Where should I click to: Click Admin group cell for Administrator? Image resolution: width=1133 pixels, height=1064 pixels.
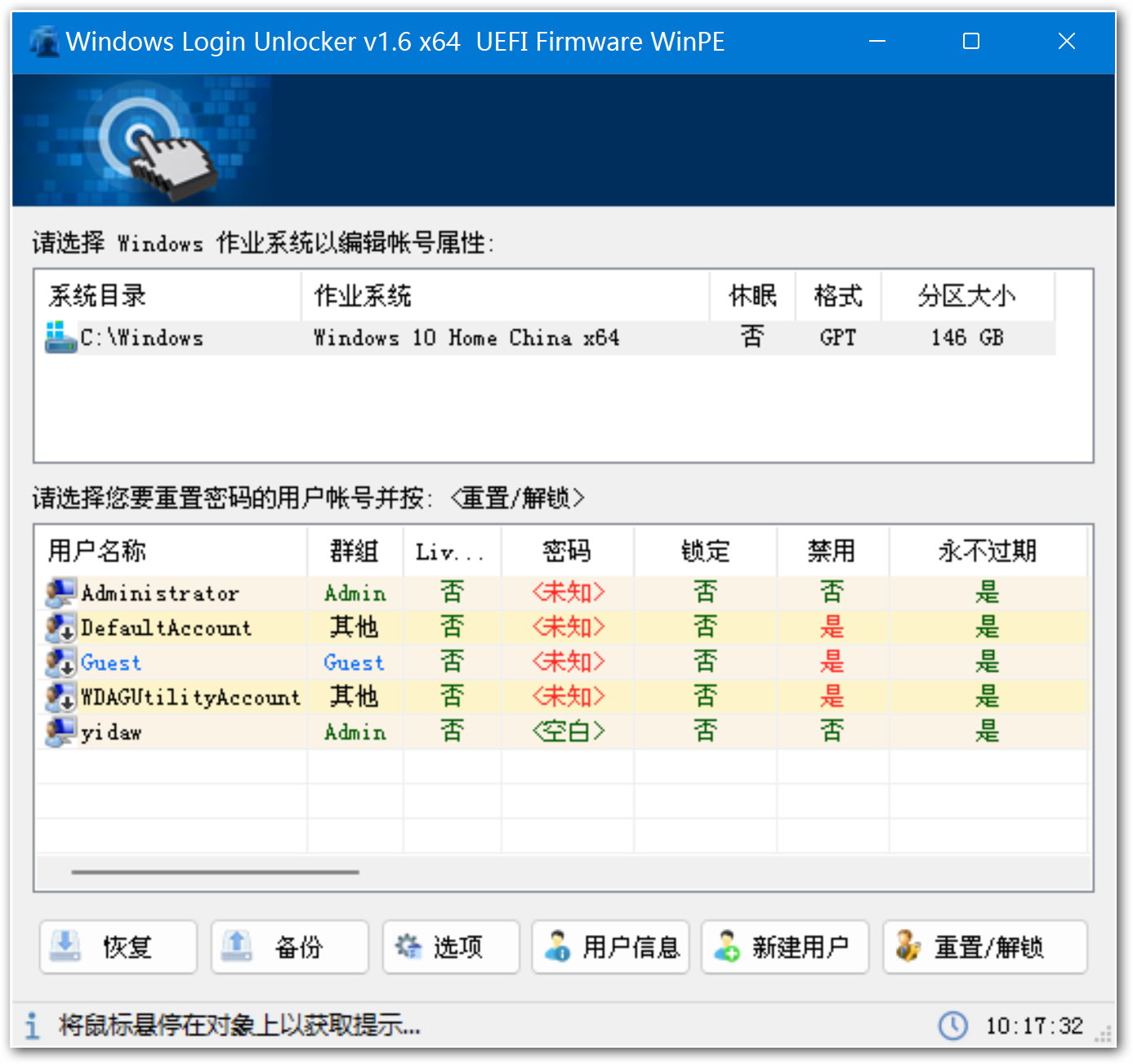tap(355, 593)
